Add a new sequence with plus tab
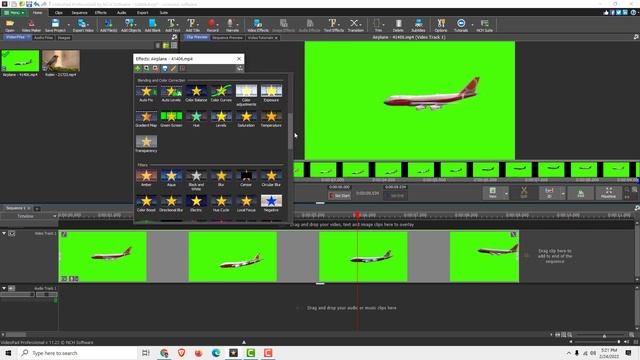This screenshot has width=640, height=360. click(37, 209)
